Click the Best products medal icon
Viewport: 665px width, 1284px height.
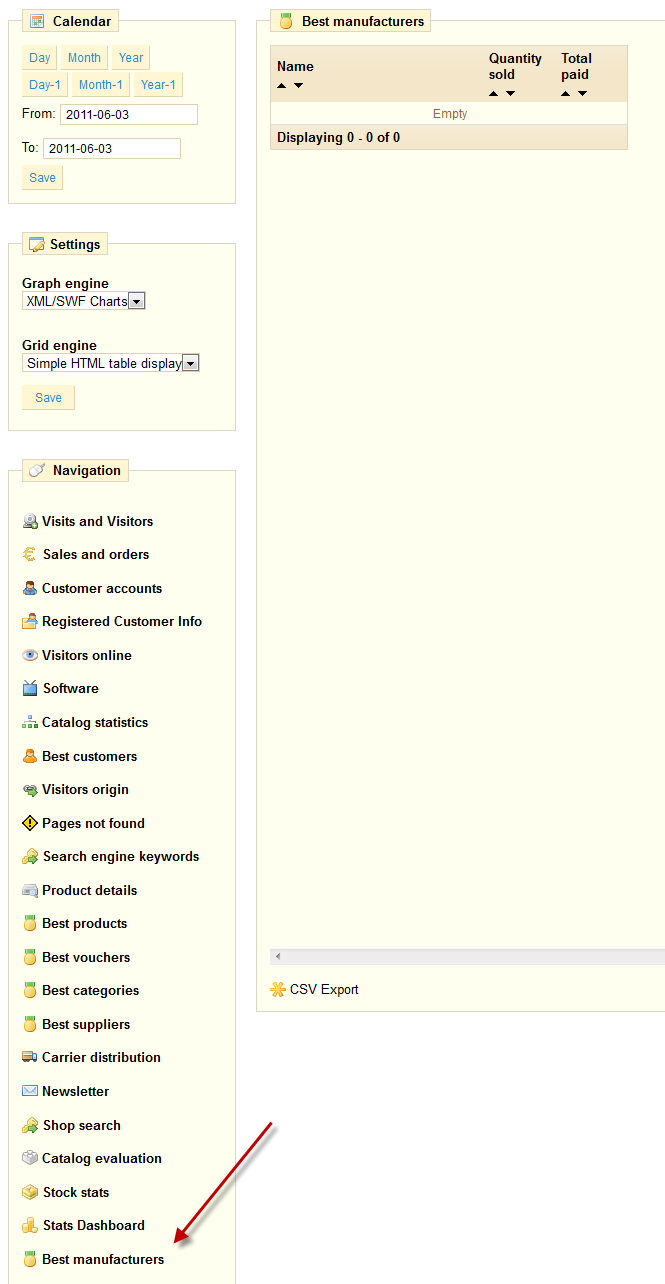tap(30, 923)
